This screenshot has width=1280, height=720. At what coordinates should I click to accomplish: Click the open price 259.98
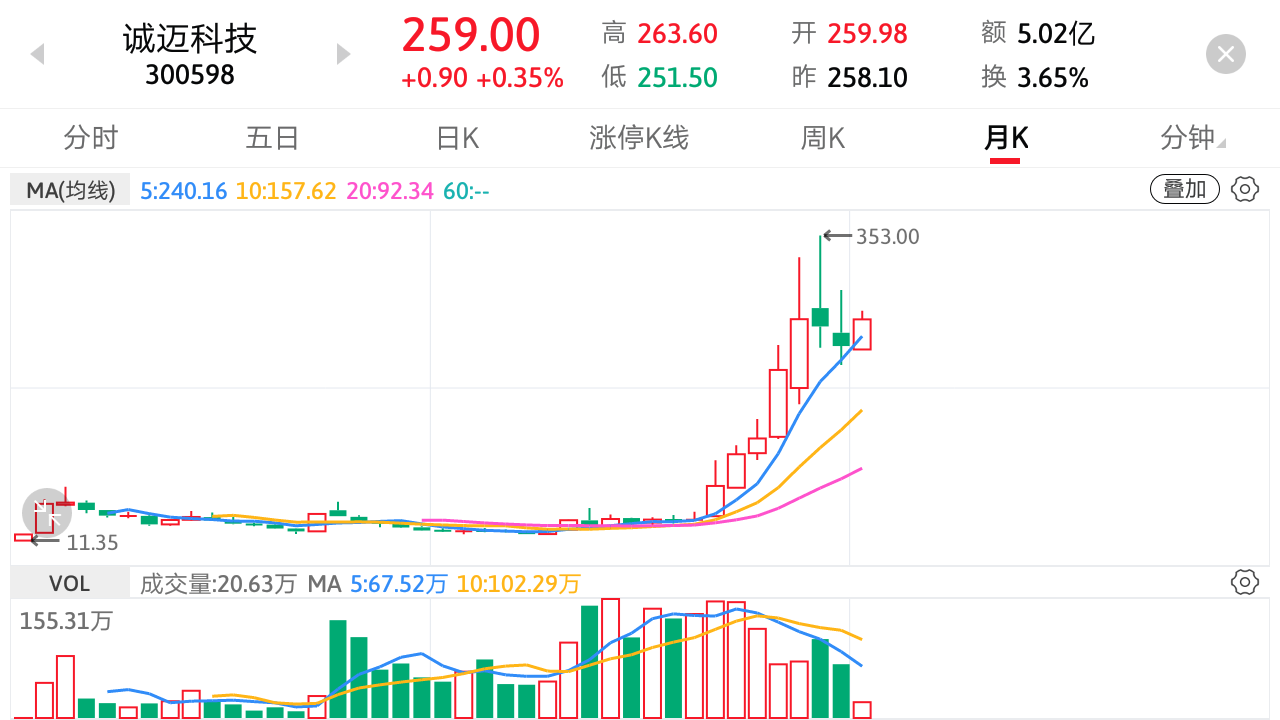point(867,34)
